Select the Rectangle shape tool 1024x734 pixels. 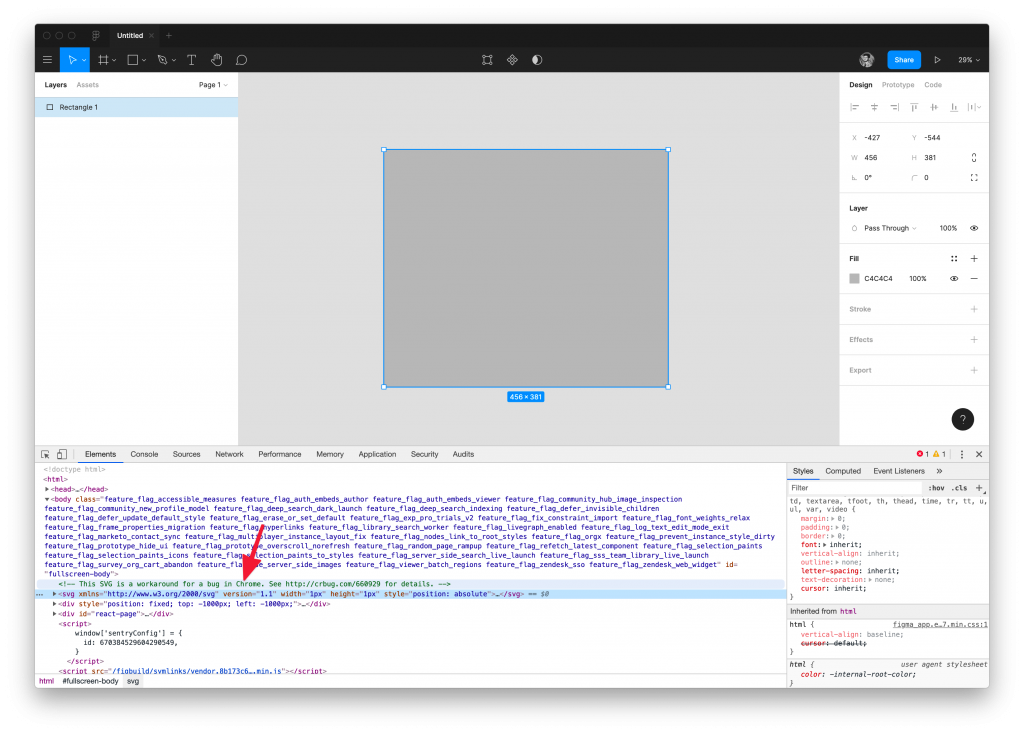[x=133, y=60]
